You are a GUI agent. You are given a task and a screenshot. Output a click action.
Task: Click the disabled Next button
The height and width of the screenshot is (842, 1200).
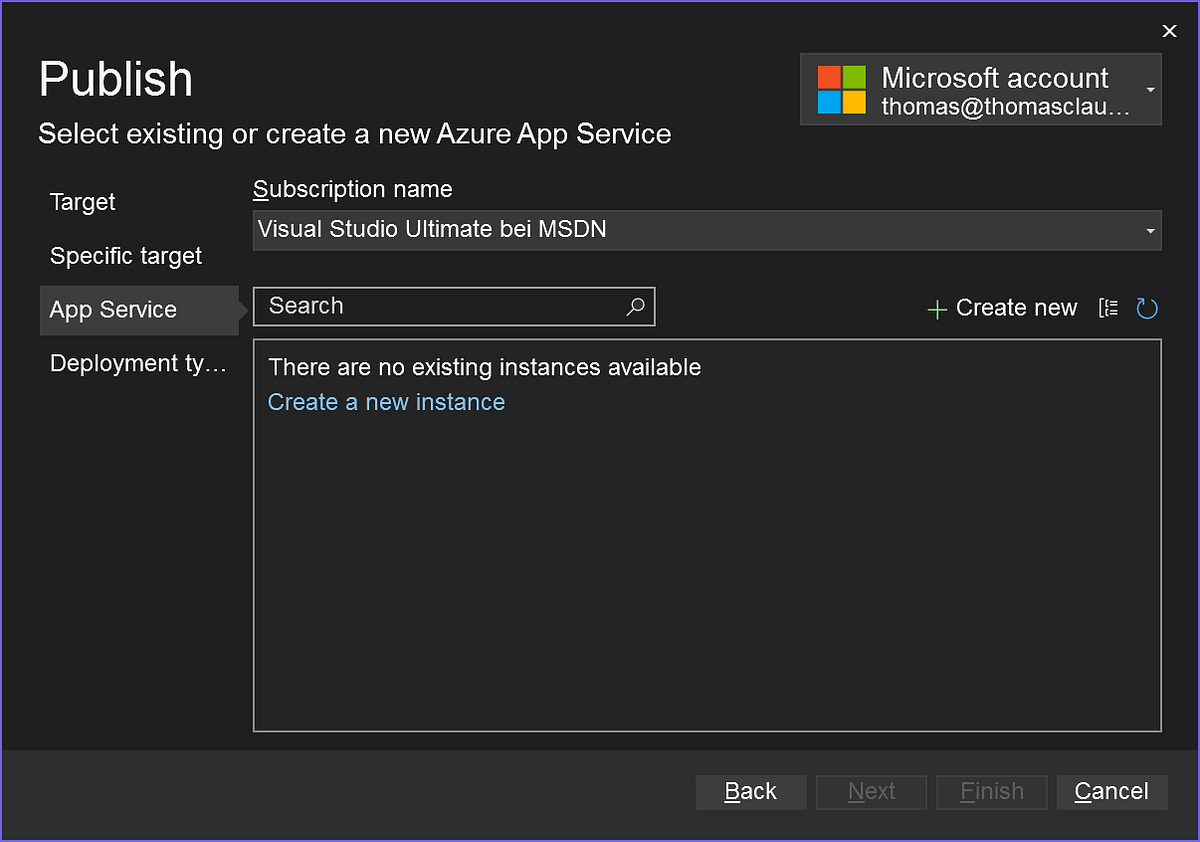(x=871, y=792)
